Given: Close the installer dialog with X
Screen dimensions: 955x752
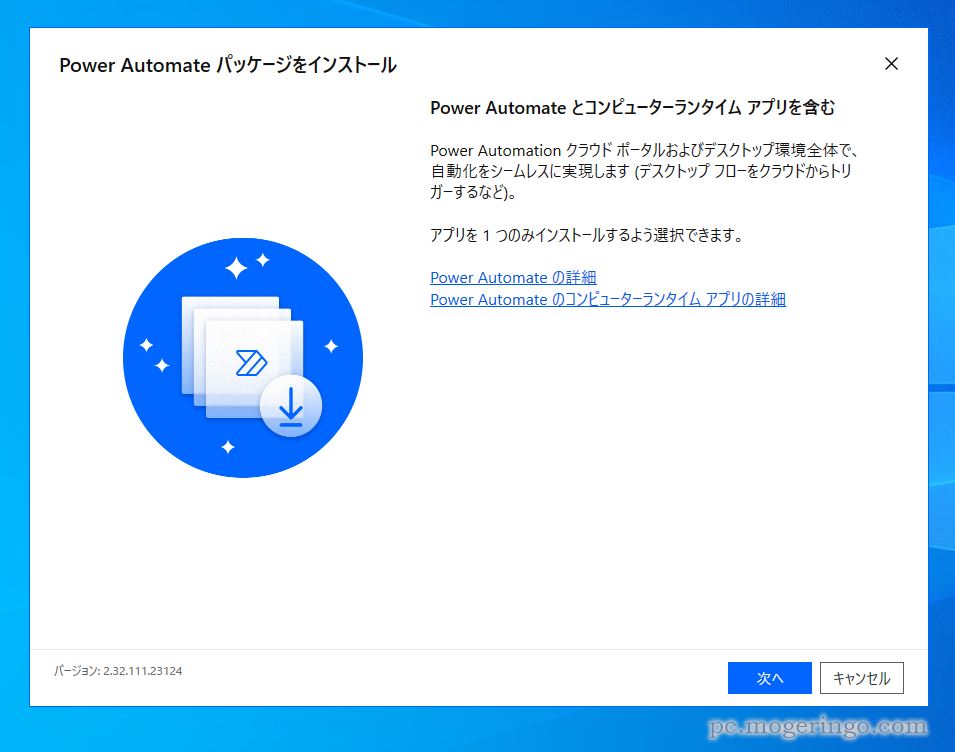Looking at the screenshot, I should (x=891, y=63).
